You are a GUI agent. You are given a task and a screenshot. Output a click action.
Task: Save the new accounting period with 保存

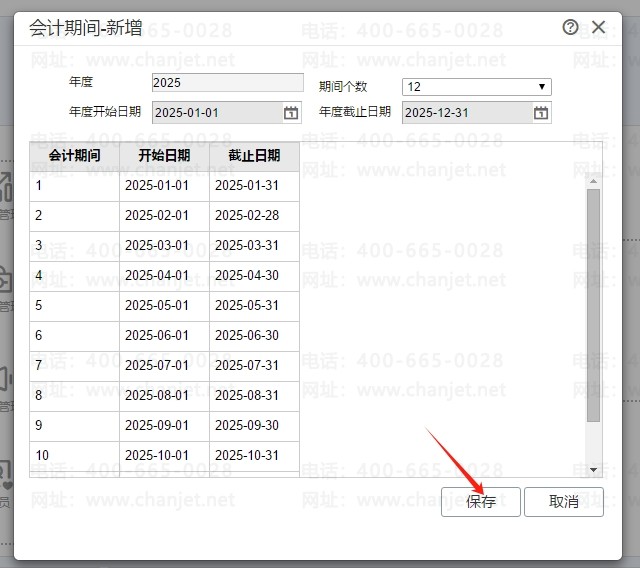tap(481, 502)
